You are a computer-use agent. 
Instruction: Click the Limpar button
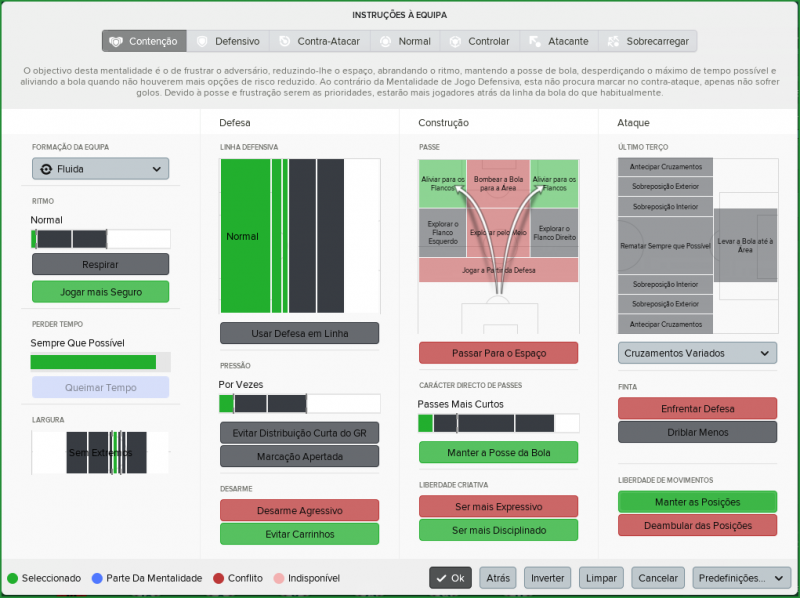pyautogui.click(x=601, y=578)
